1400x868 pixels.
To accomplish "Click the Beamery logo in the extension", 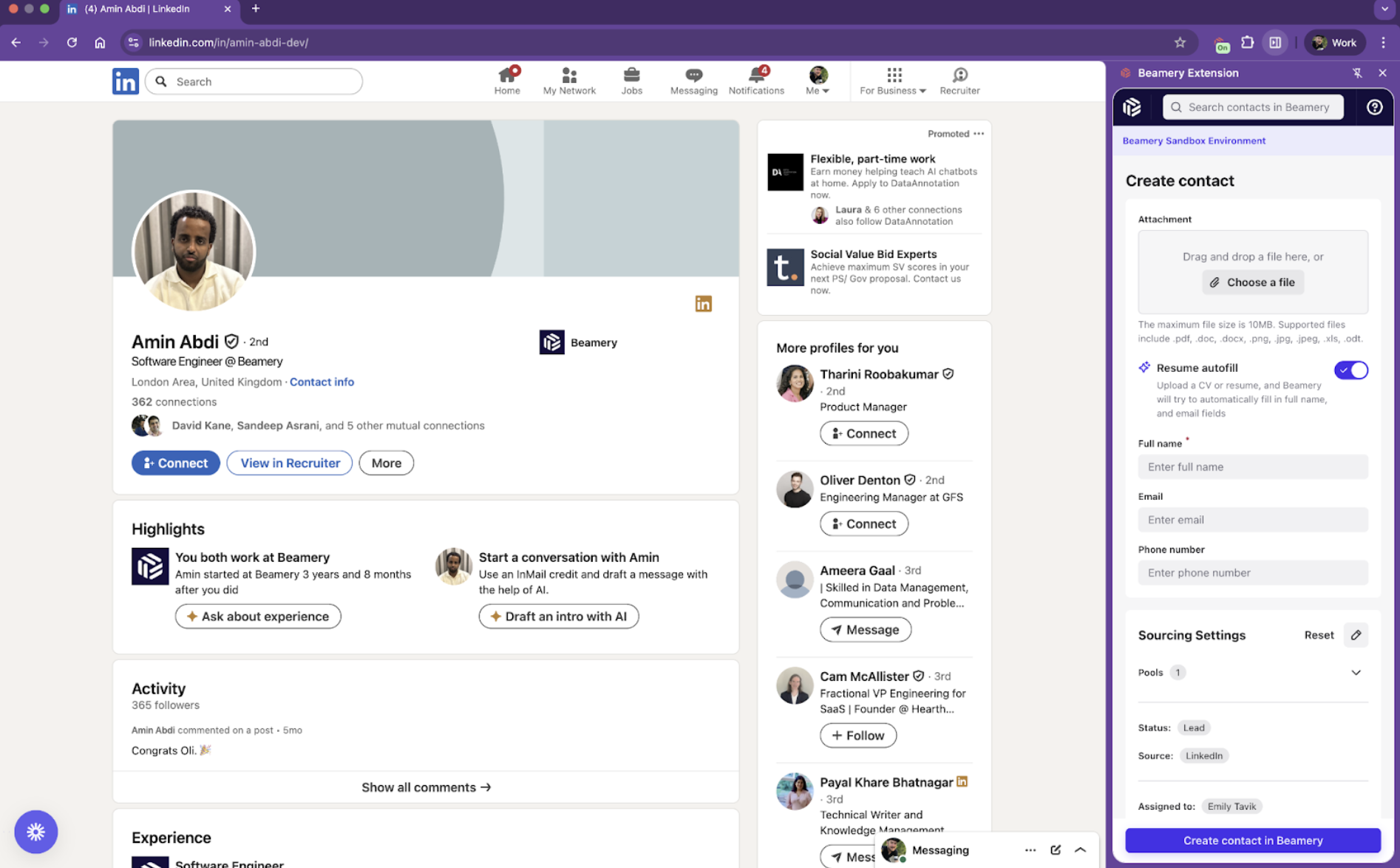I will click(1132, 106).
